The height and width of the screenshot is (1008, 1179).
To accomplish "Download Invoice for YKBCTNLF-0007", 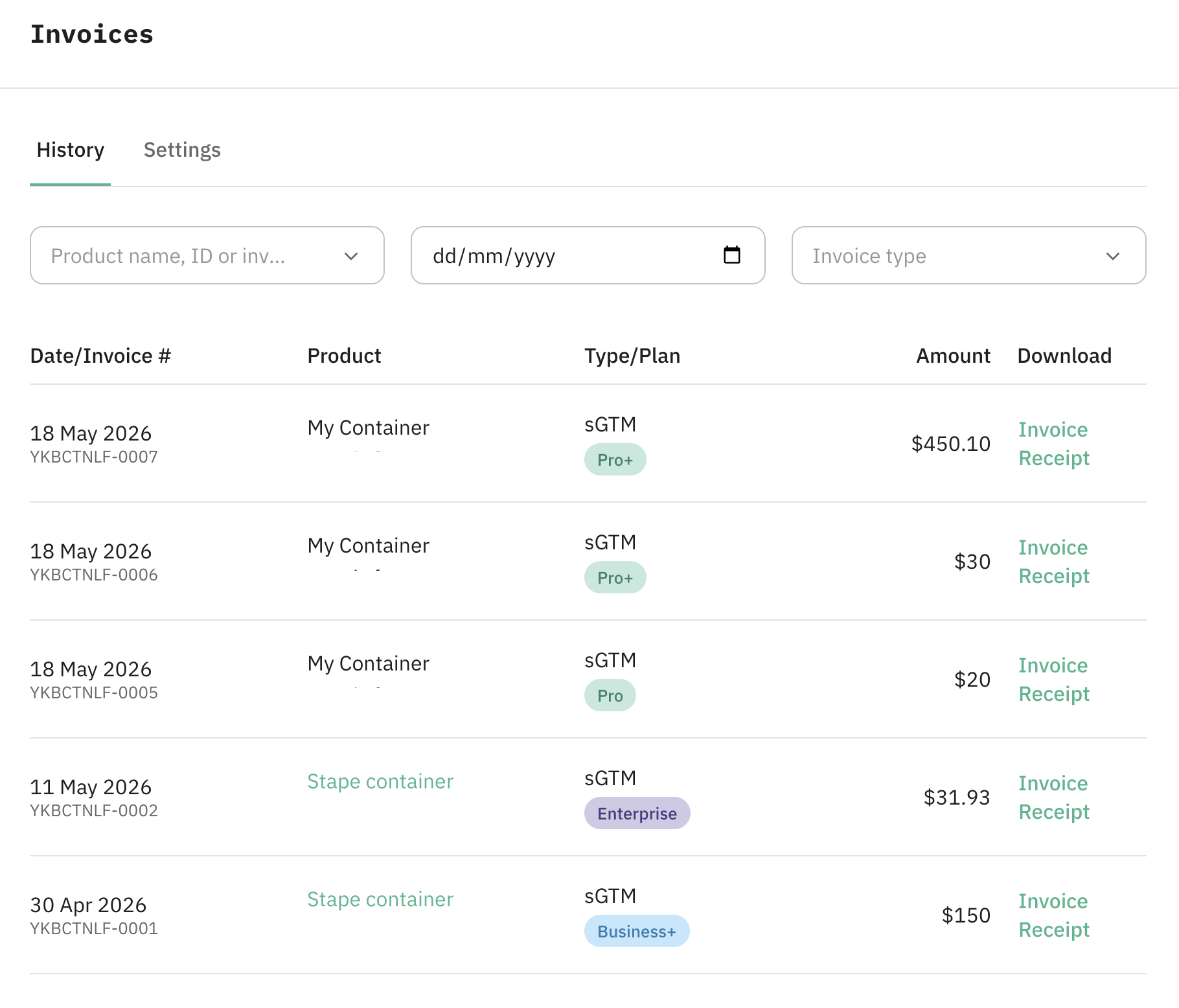I will click(1053, 430).
